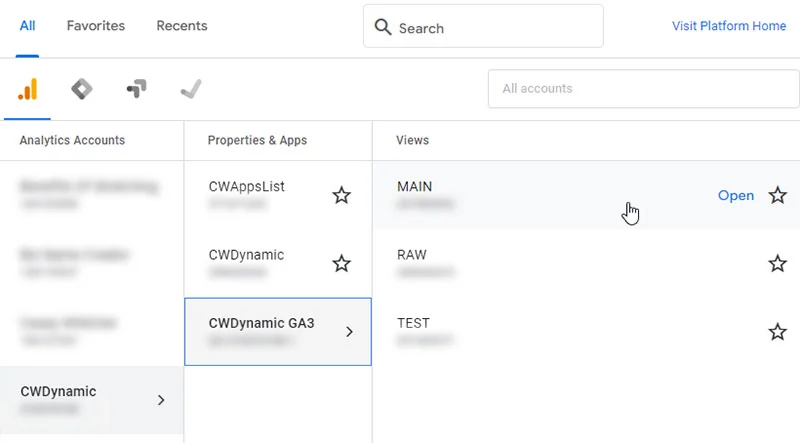This screenshot has height=443, width=800.
Task: Switch to the Recents tab
Action: (x=182, y=26)
